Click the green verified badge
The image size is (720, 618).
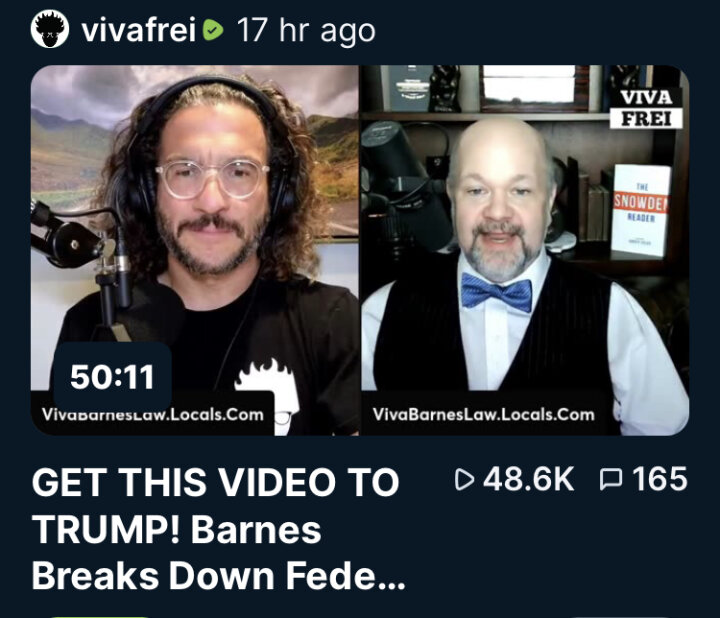pyautogui.click(x=213, y=30)
